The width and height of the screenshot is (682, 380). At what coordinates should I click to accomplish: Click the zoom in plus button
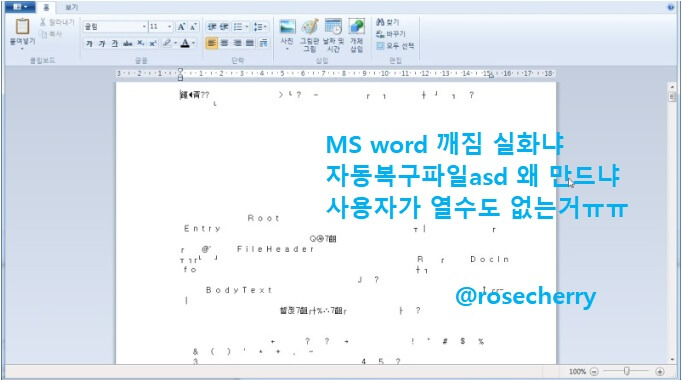tap(660, 372)
